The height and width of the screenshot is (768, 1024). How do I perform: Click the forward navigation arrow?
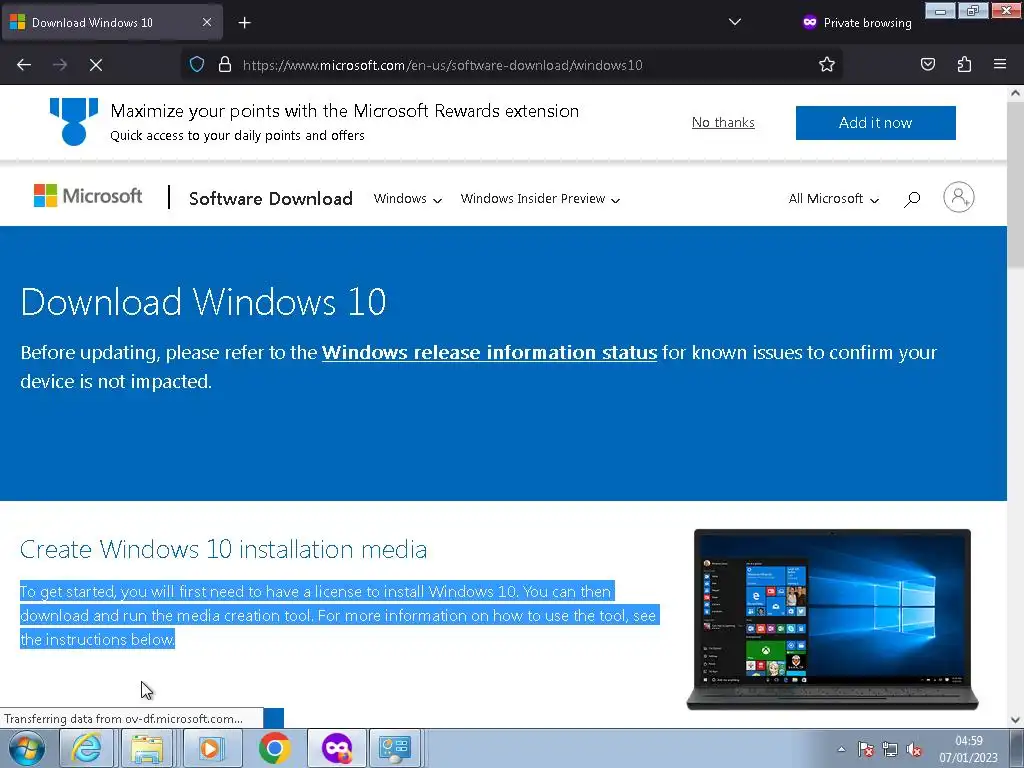click(x=60, y=65)
